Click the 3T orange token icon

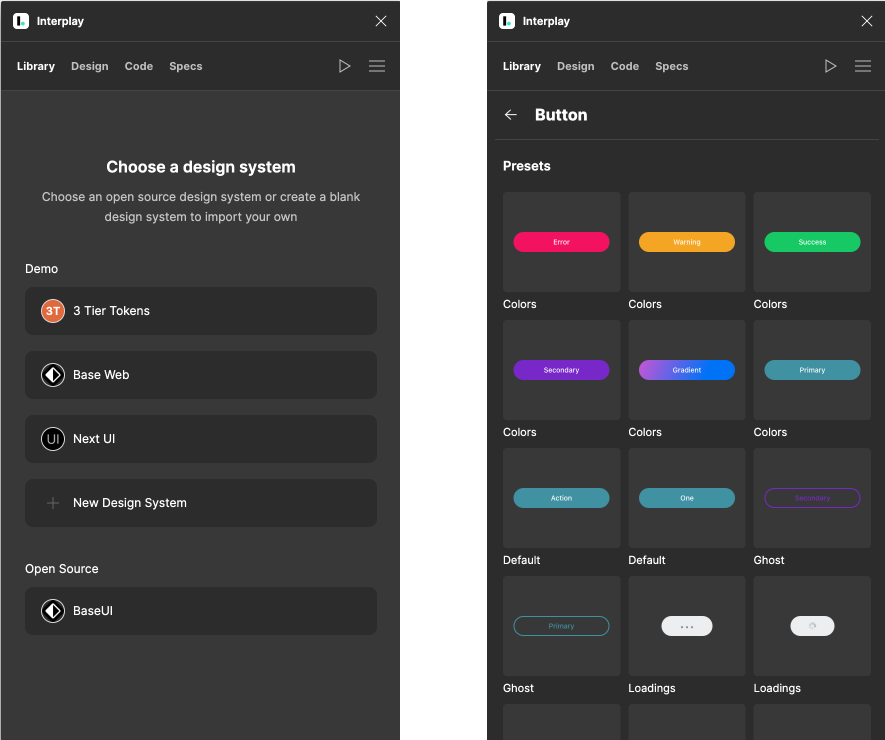pos(53,311)
